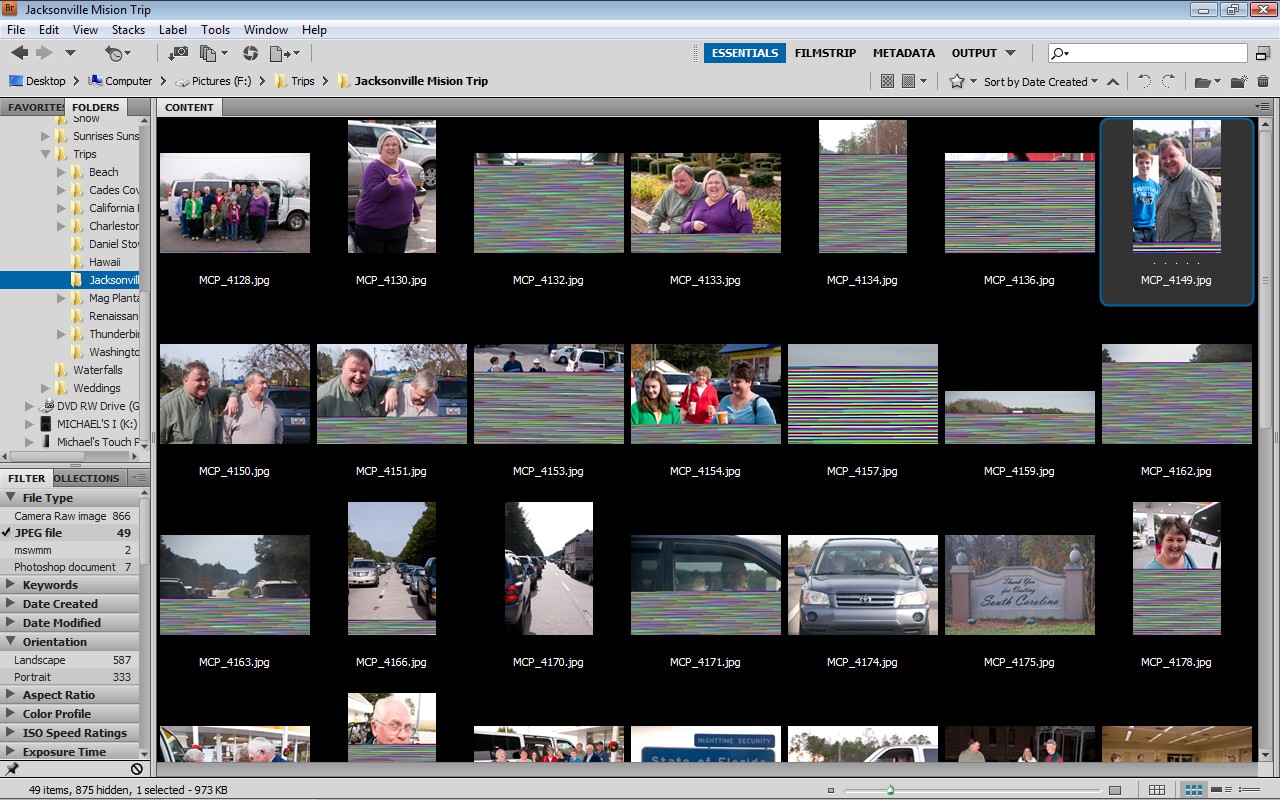The height and width of the screenshot is (800, 1280).
Task: Switch to the FILMSTRIP workspace
Action: pyautogui.click(x=825, y=53)
